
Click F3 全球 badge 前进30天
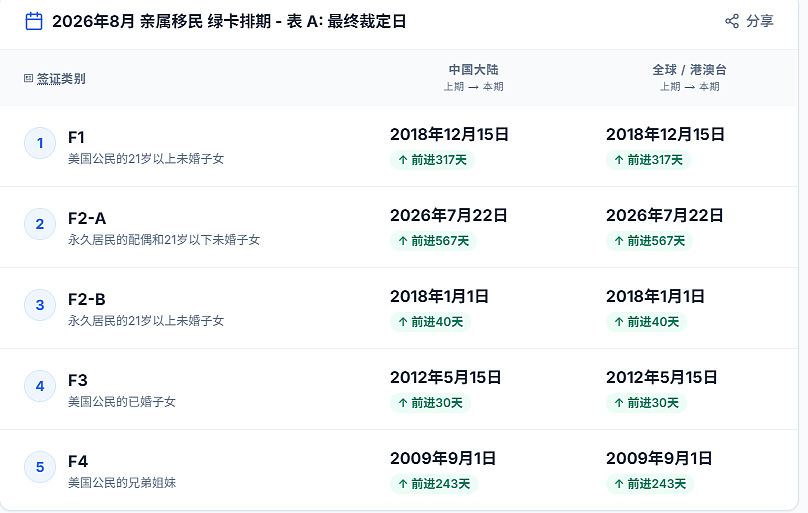(x=646, y=402)
